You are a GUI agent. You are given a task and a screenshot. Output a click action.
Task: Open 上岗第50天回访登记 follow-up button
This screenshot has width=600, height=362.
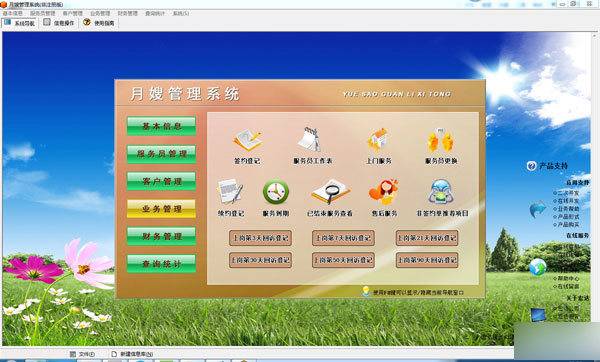343,260
